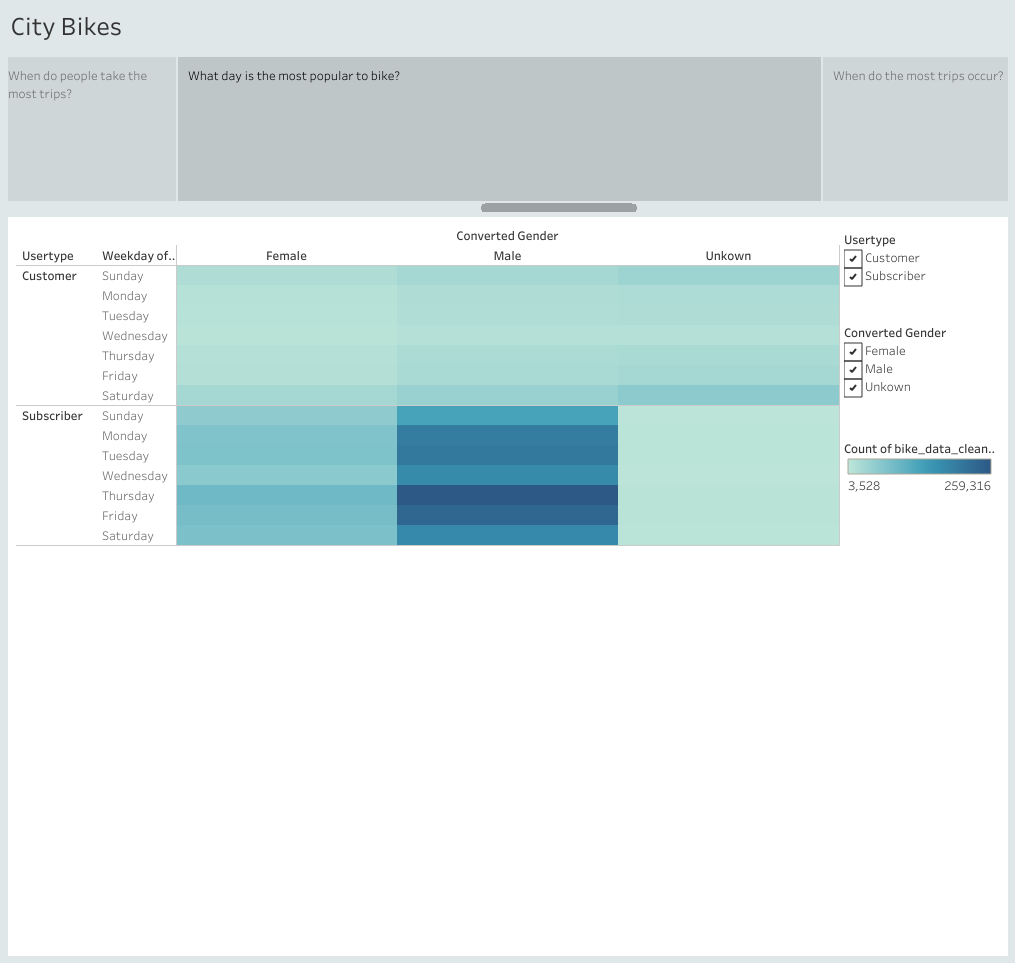Uncheck the Female gender filter
The width and height of the screenshot is (1015, 963).
pyautogui.click(x=853, y=351)
